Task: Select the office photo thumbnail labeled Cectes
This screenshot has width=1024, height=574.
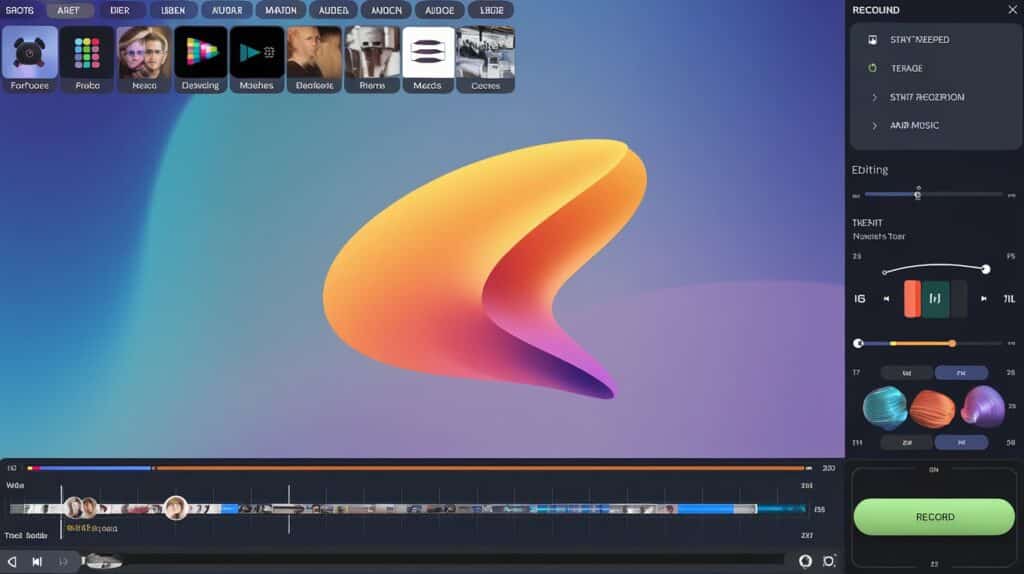Action: coord(485,59)
